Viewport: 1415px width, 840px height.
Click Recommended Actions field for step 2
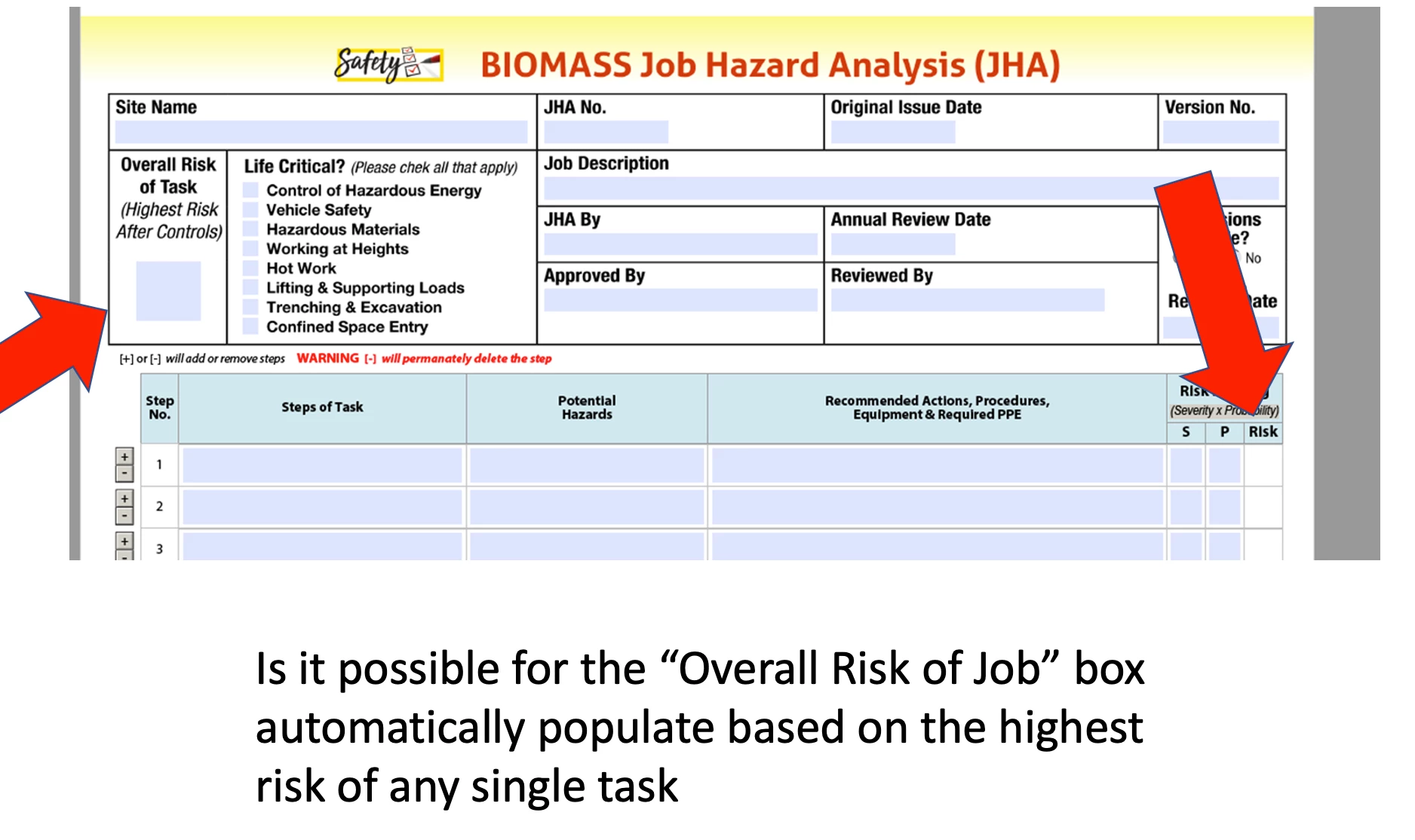click(x=937, y=507)
